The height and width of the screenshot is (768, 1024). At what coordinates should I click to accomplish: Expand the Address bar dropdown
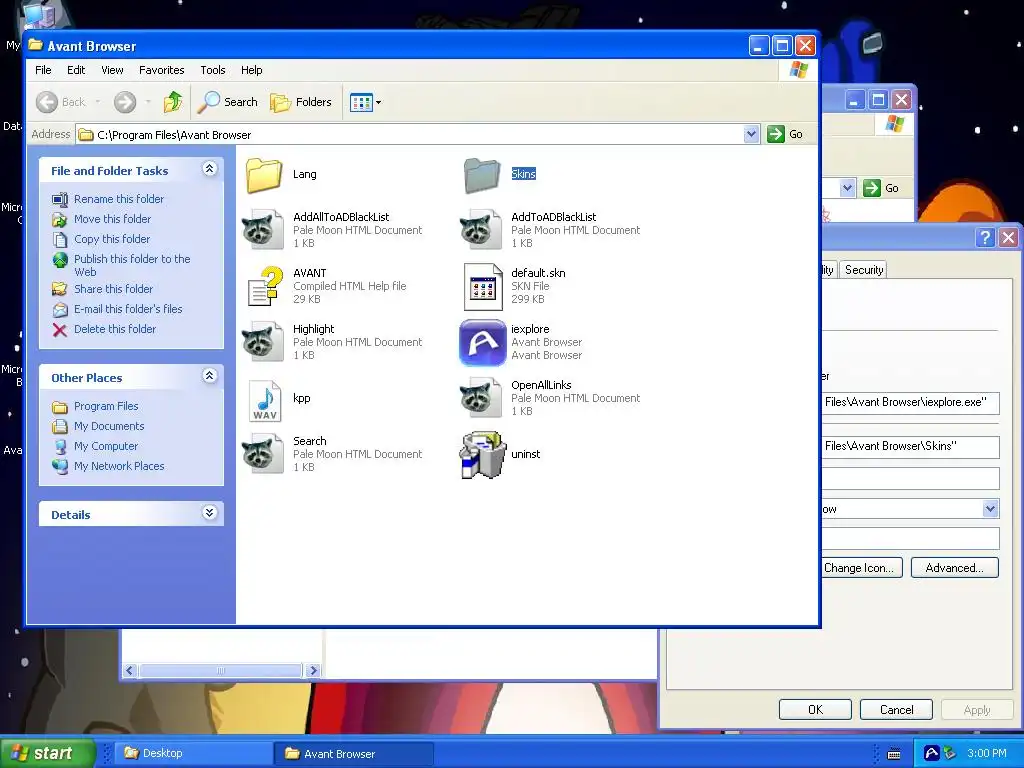[752, 135]
